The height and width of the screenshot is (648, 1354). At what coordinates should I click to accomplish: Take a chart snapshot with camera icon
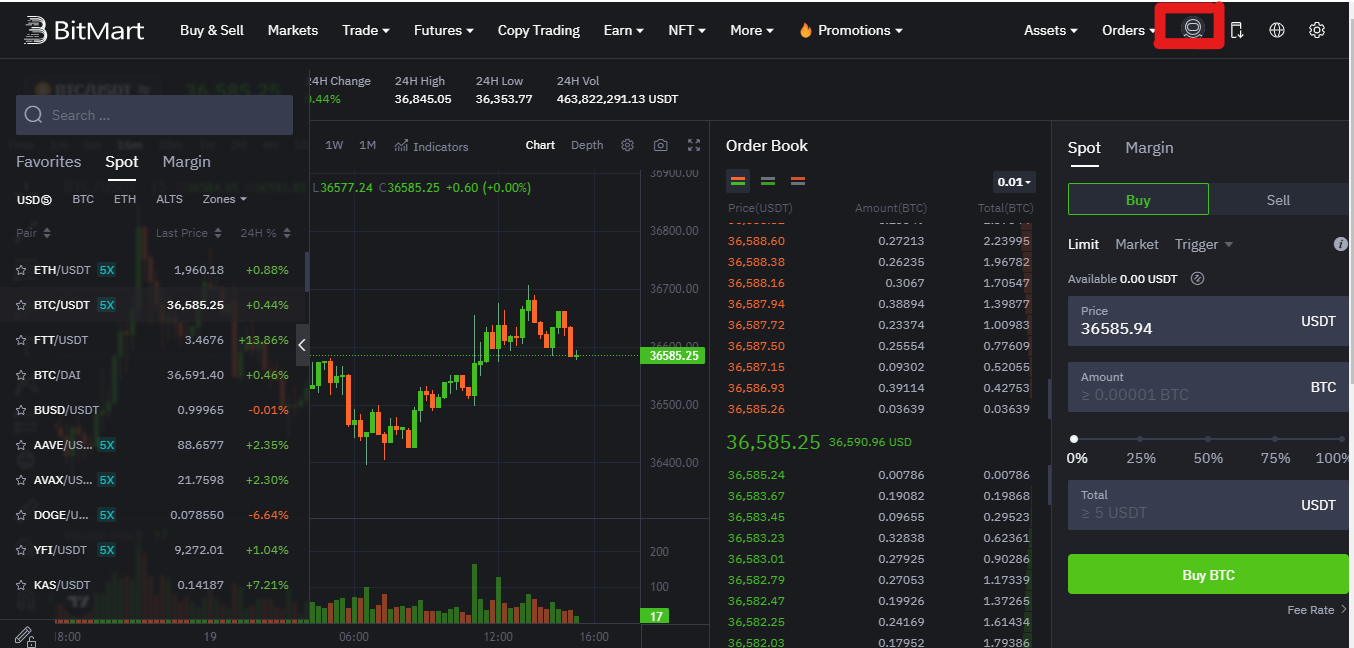click(x=660, y=145)
